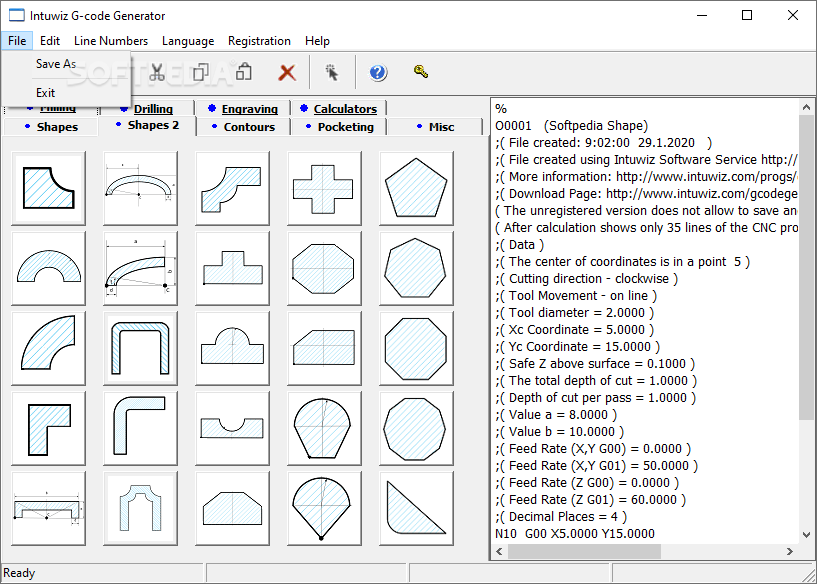This screenshot has height=584, width=817.
Task: Switch to the Engraving tab
Action: pyautogui.click(x=243, y=109)
